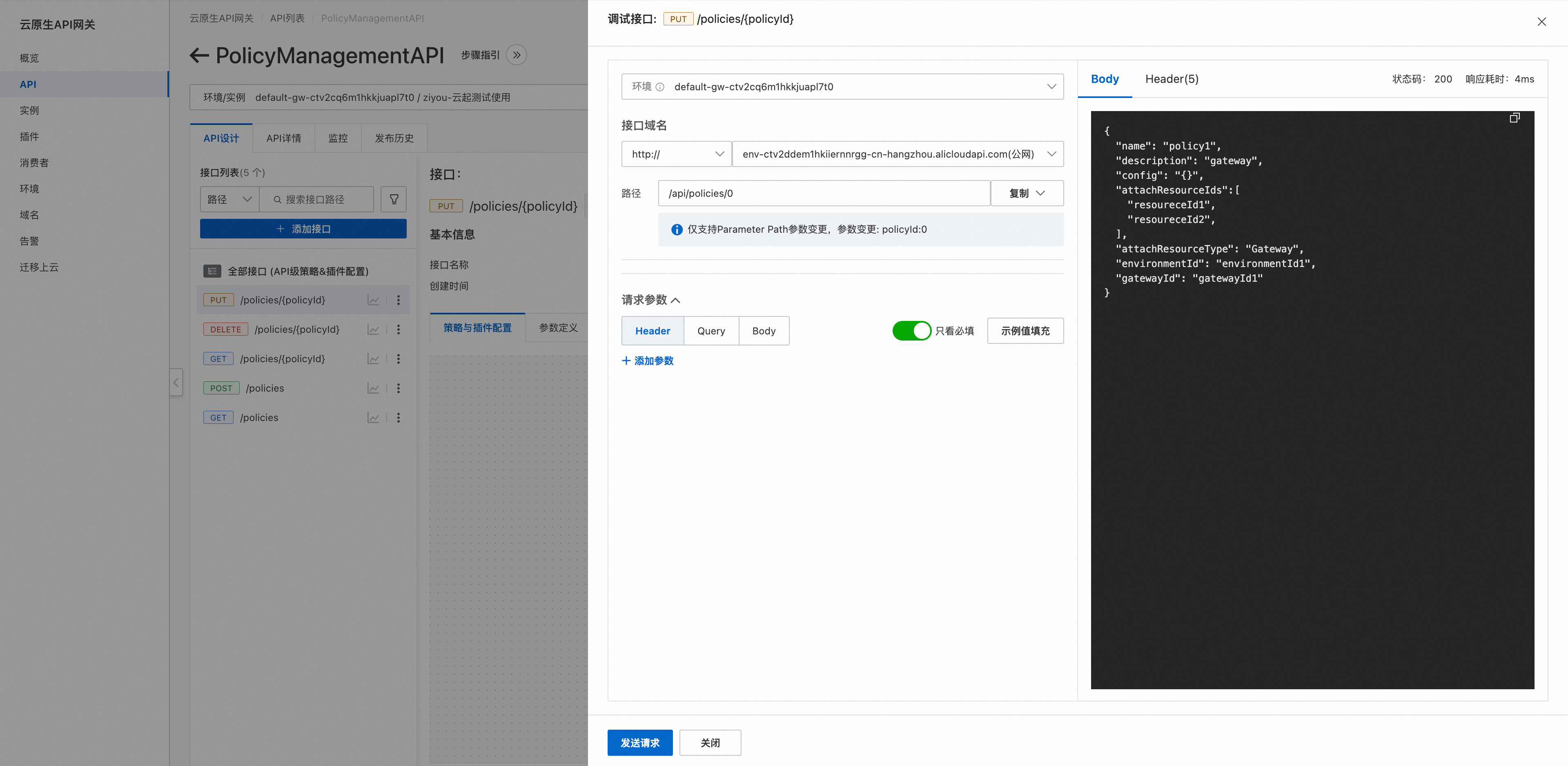Screen dimensions: 1568x766
Task: Open more options menu for DELETE /policies/{policyId}
Action: [x=399, y=330]
